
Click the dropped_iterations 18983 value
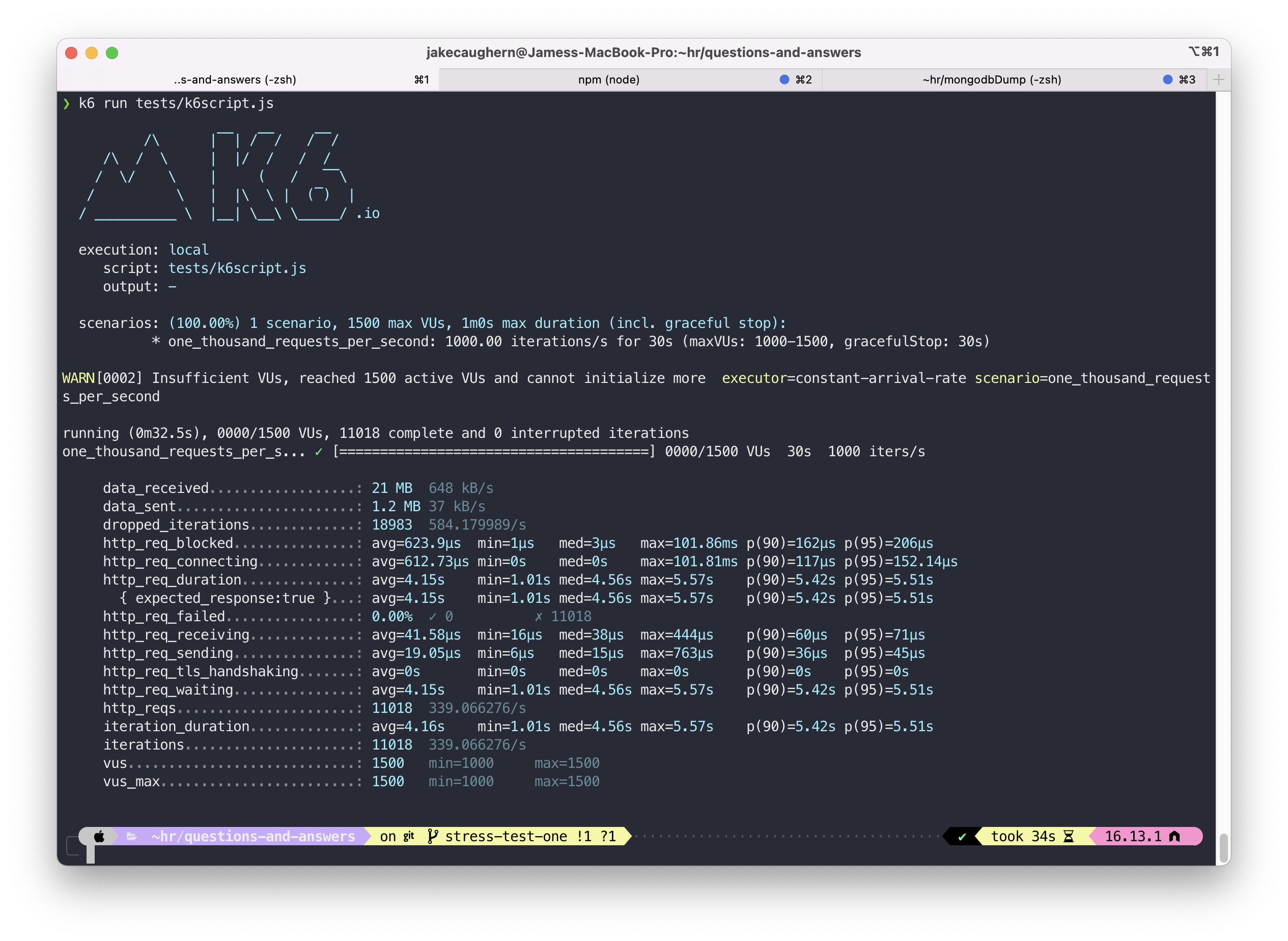pyautogui.click(x=392, y=524)
